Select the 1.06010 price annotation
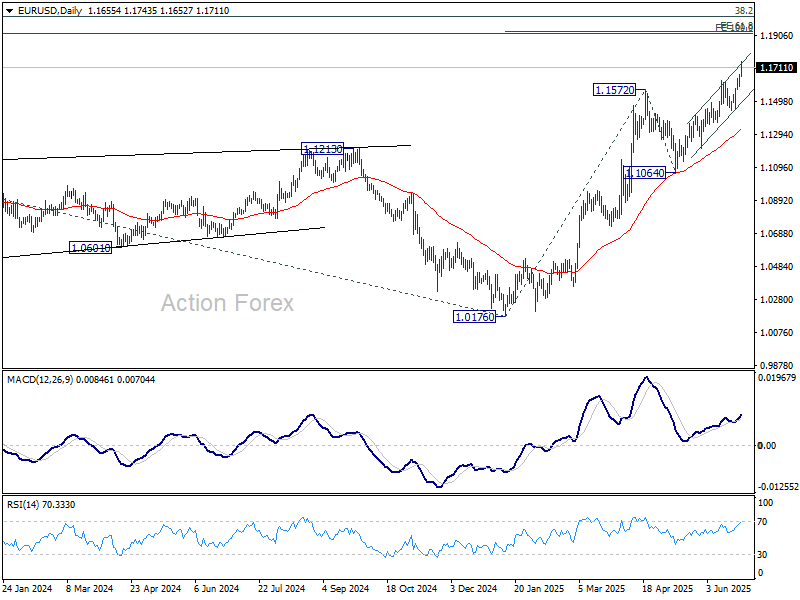This screenshot has width=800, height=600. click(x=90, y=247)
